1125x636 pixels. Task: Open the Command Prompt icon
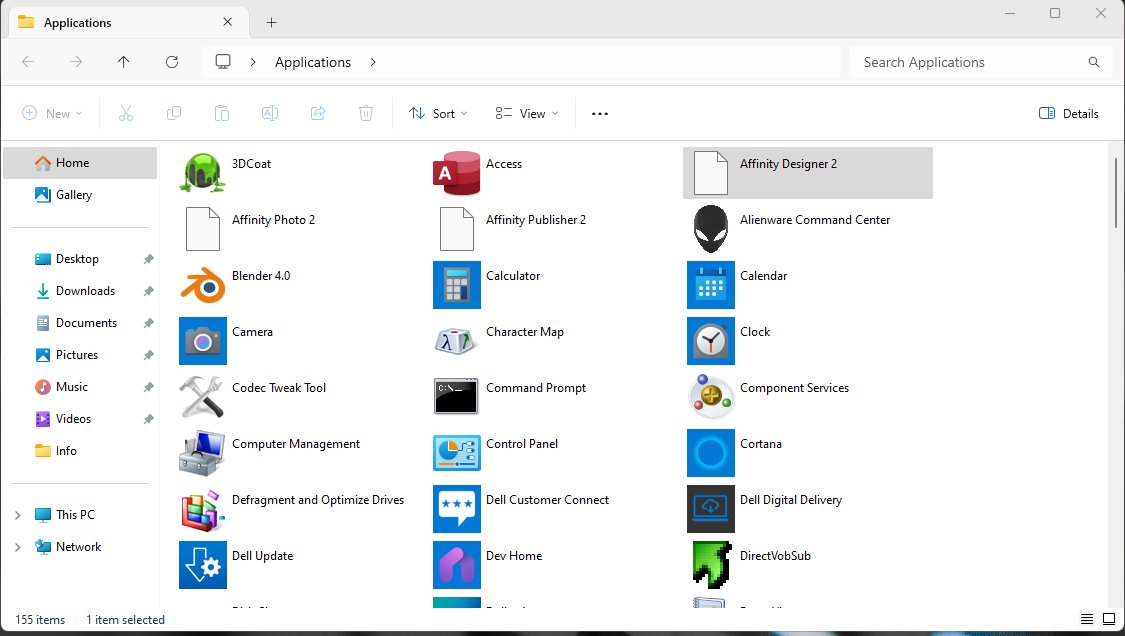click(456, 396)
